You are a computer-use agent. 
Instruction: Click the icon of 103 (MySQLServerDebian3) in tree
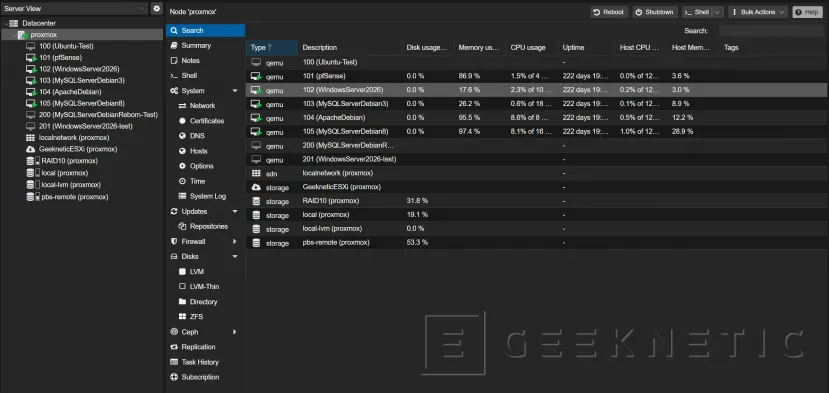pyautogui.click(x=31, y=81)
